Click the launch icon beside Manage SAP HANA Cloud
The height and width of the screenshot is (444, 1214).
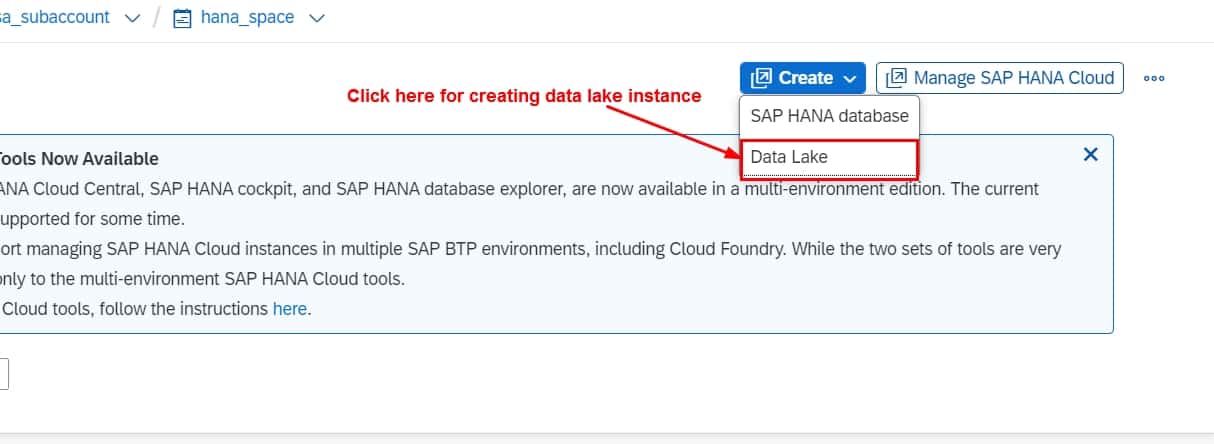coord(896,78)
